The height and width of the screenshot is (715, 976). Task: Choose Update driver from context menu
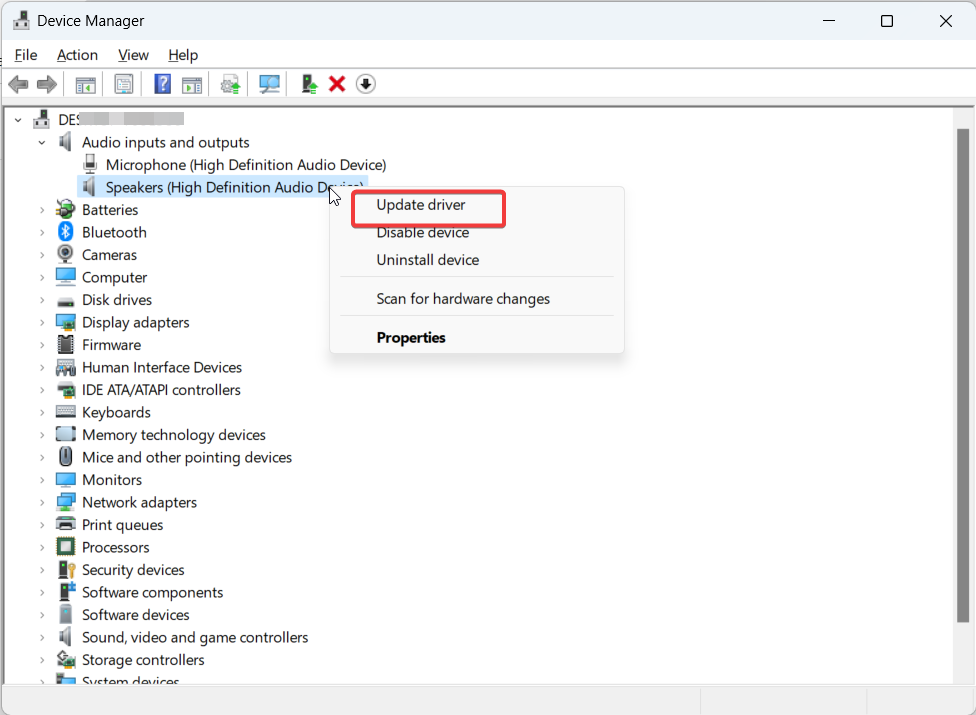tap(421, 205)
